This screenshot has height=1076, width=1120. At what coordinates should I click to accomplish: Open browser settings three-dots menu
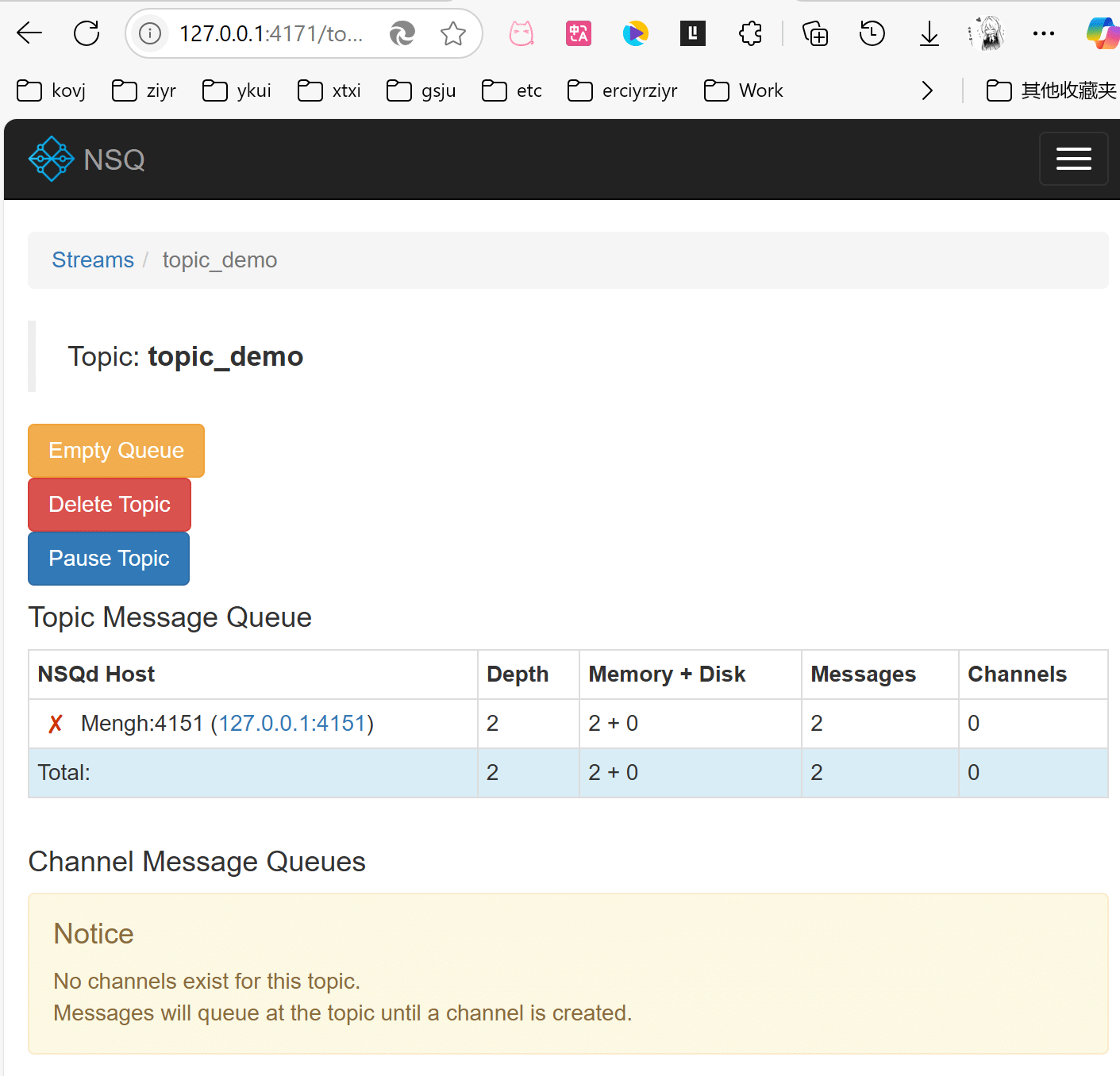tap(1043, 33)
